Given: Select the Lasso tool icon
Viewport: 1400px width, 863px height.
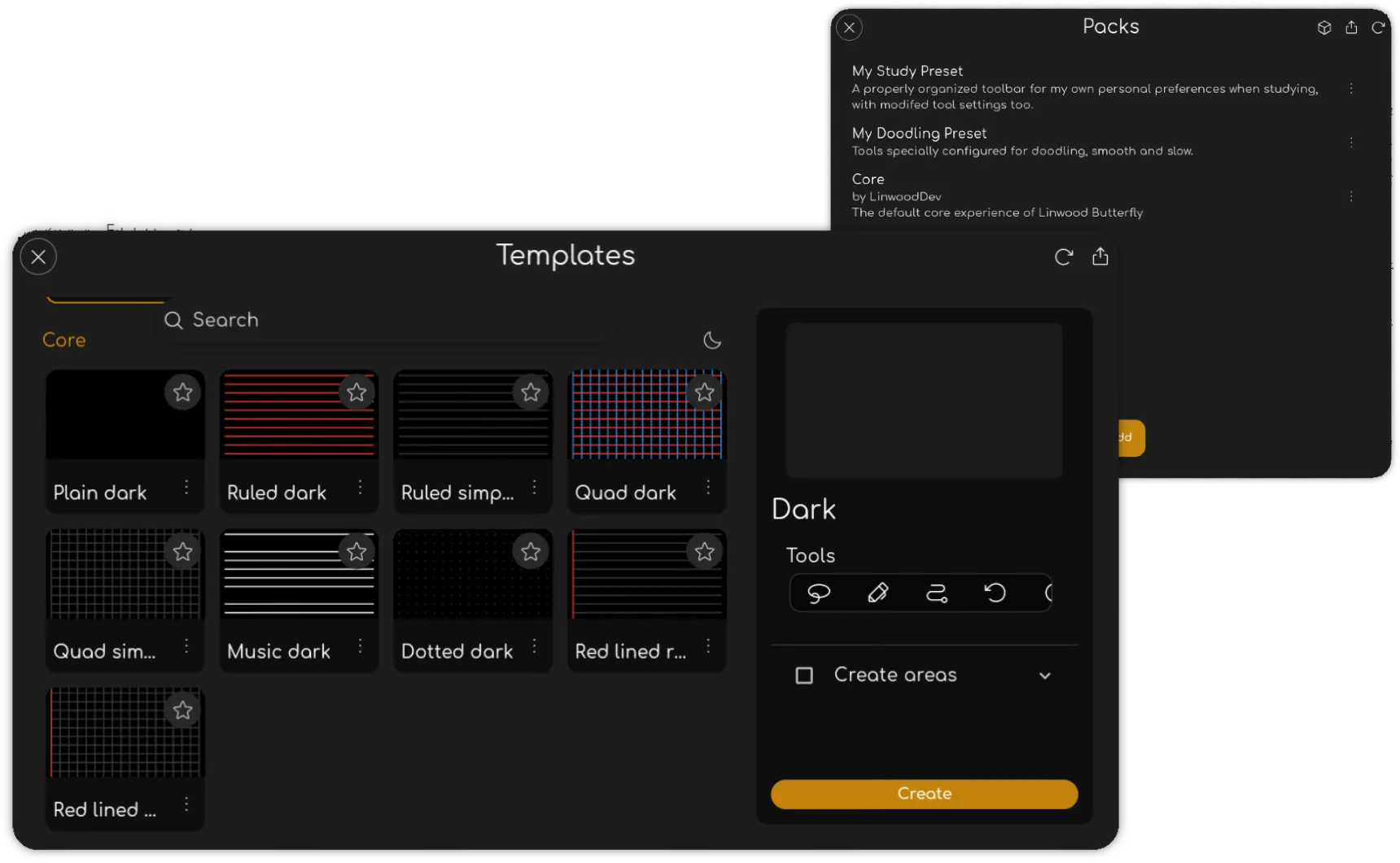Looking at the screenshot, I should [819, 593].
